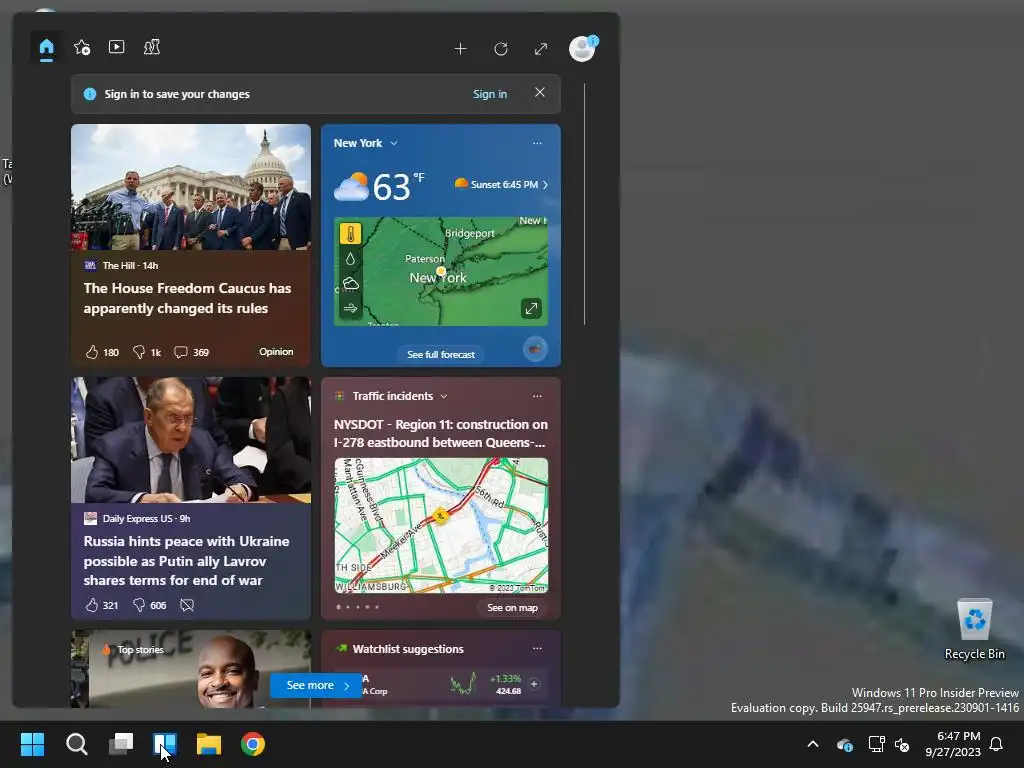Open taskbar Search
This screenshot has height=768, width=1024.
pos(76,744)
